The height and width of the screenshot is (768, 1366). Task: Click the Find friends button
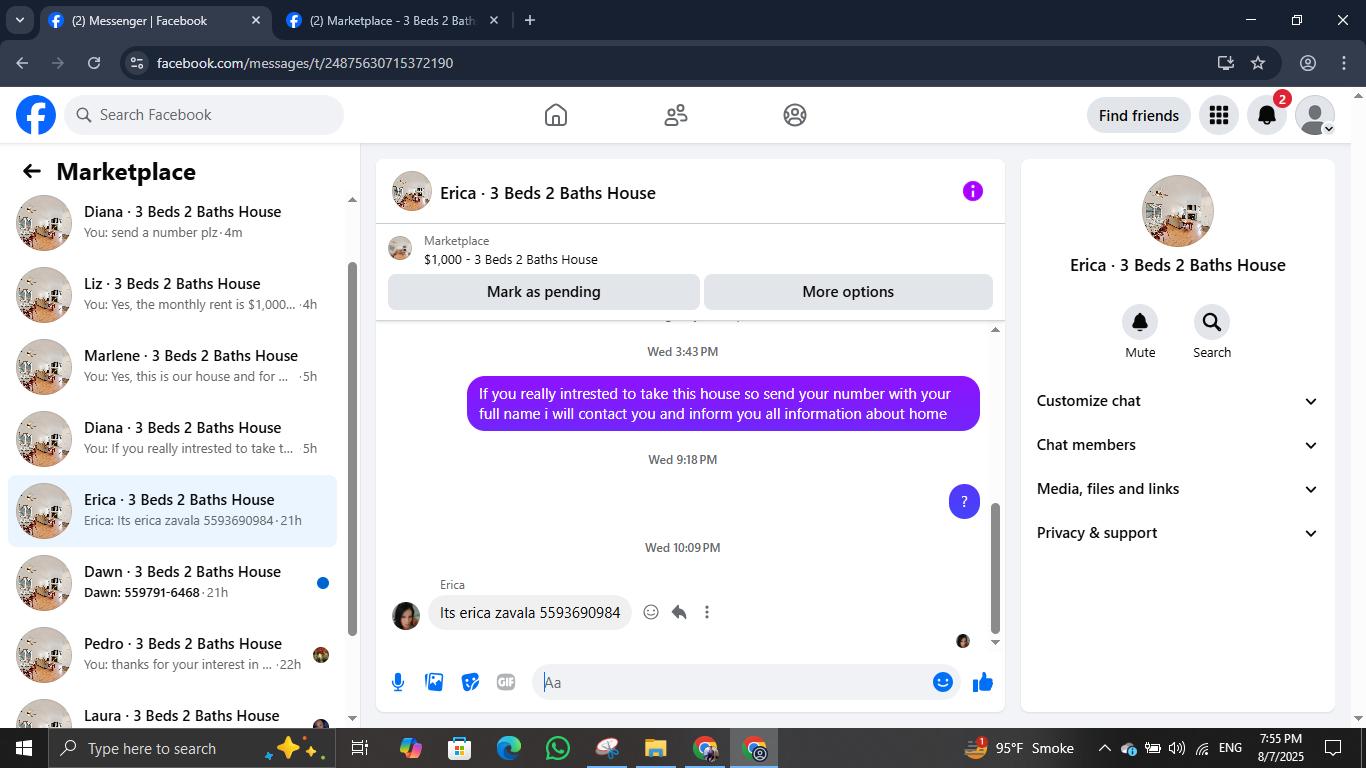[1139, 115]
